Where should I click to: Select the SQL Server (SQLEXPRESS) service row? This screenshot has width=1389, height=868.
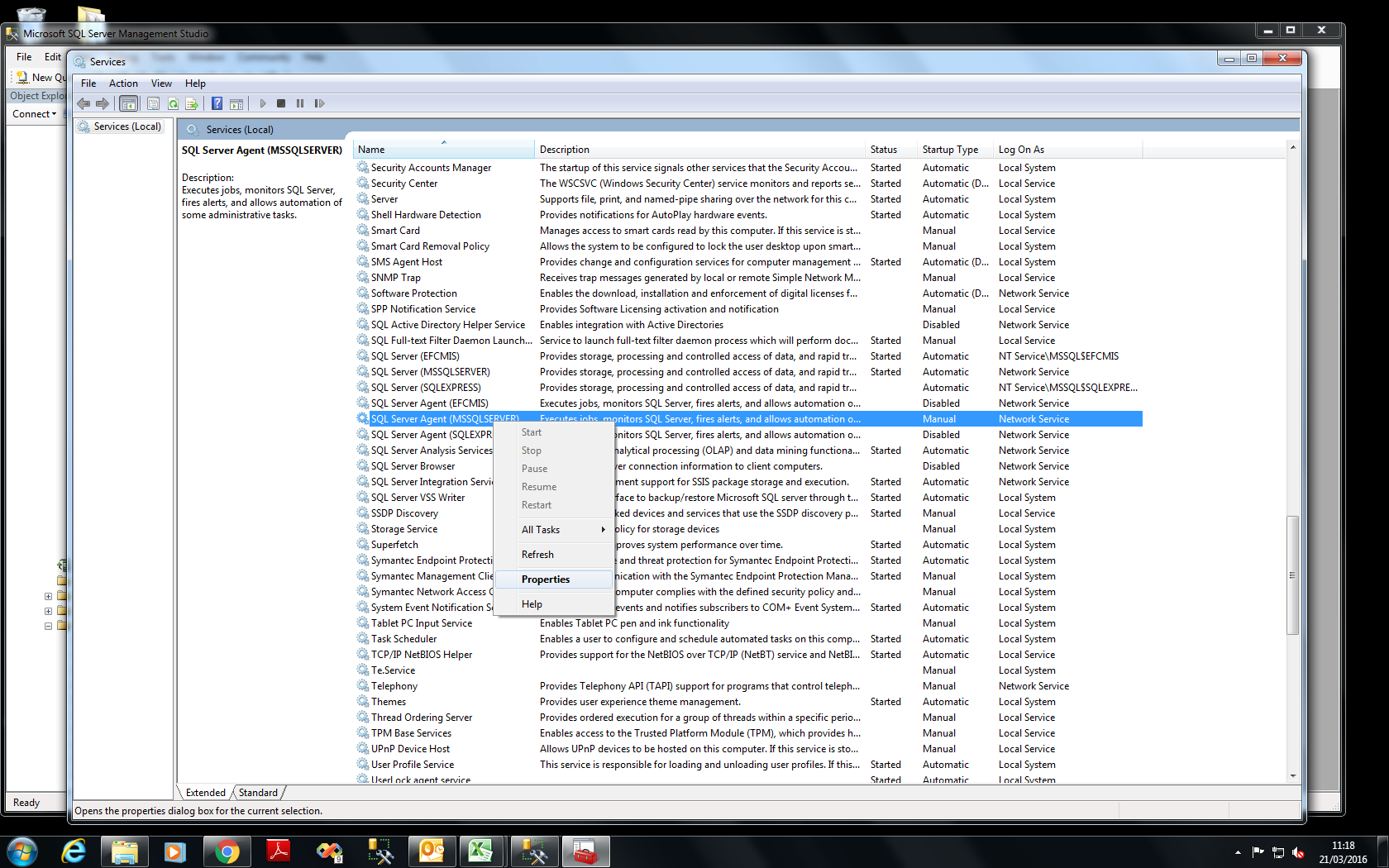748,388
